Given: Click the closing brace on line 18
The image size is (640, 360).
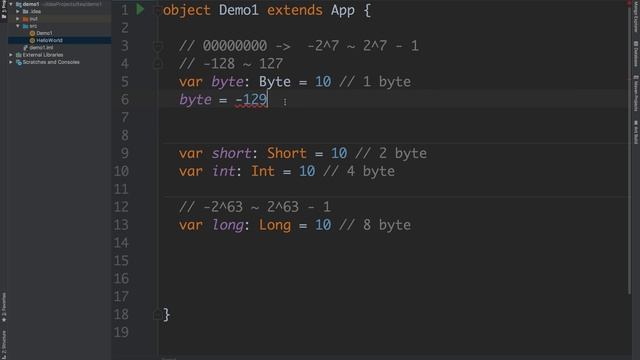Looking at the screenshot, I should 166,315.
